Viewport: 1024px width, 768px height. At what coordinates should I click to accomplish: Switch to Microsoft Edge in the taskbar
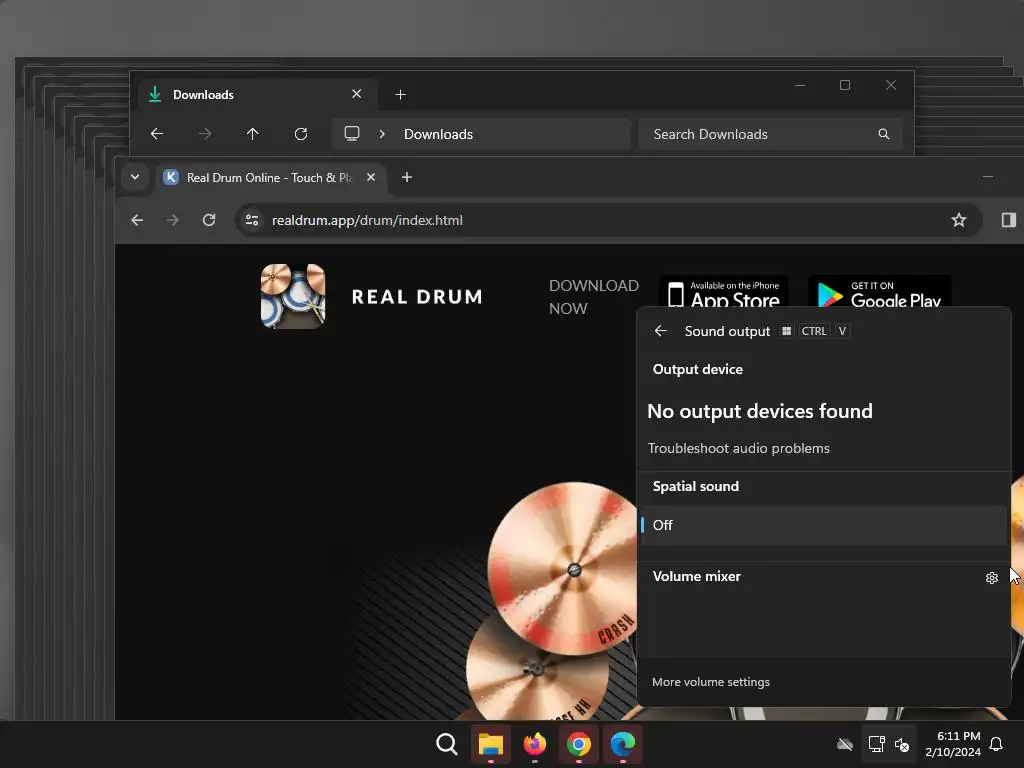pos(622,744)
